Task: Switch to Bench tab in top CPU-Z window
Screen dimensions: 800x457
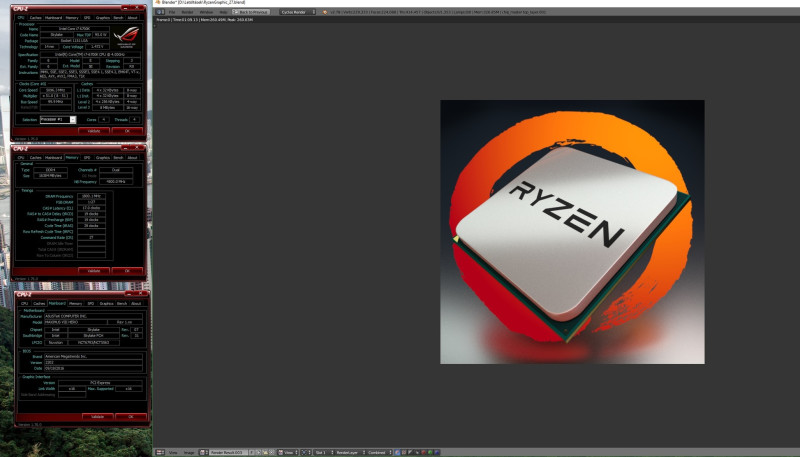Action: pyautogui.click(x=118, y=18)
